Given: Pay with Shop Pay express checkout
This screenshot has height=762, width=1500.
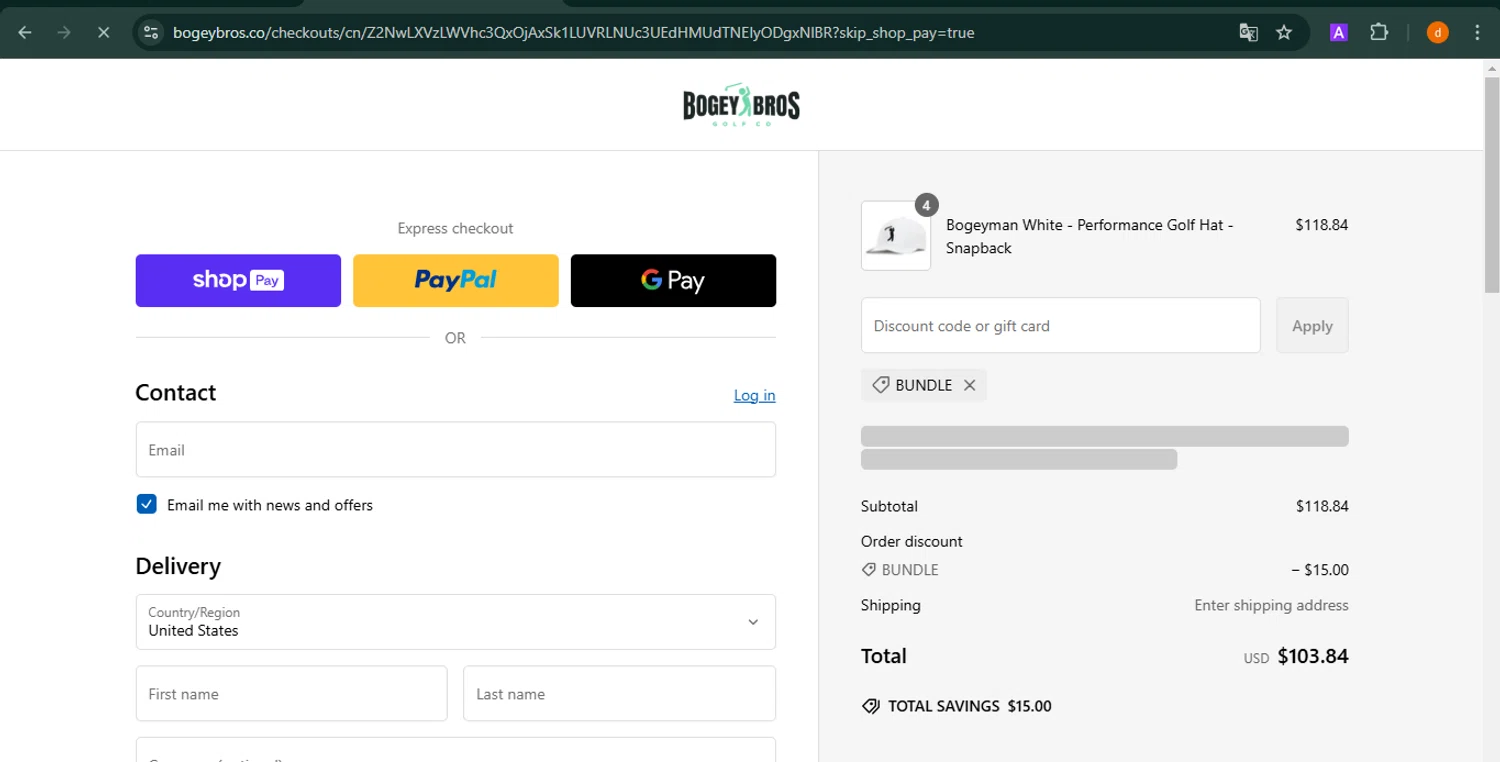Looking at the screenshot, I should point(238,280).
